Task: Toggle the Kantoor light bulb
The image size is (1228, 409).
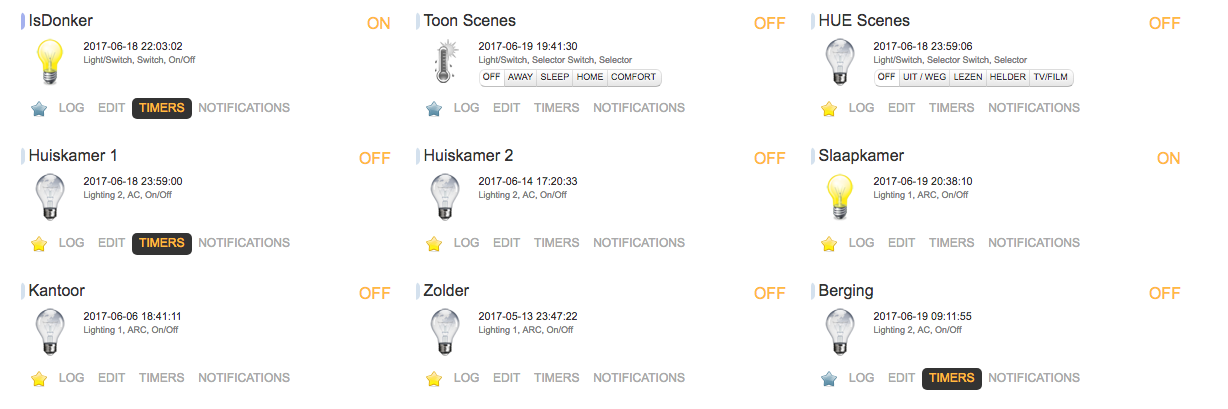Action: tap(49, 332)
